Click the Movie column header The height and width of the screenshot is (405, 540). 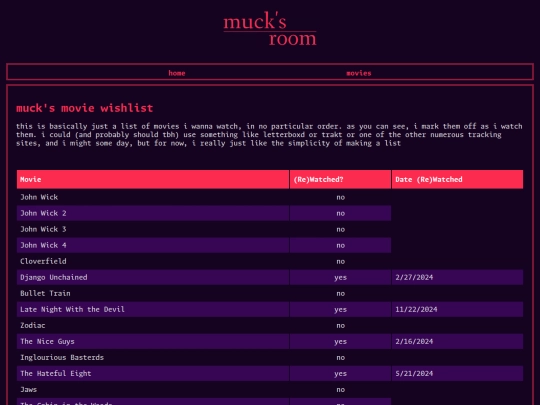tap(153, 179)
